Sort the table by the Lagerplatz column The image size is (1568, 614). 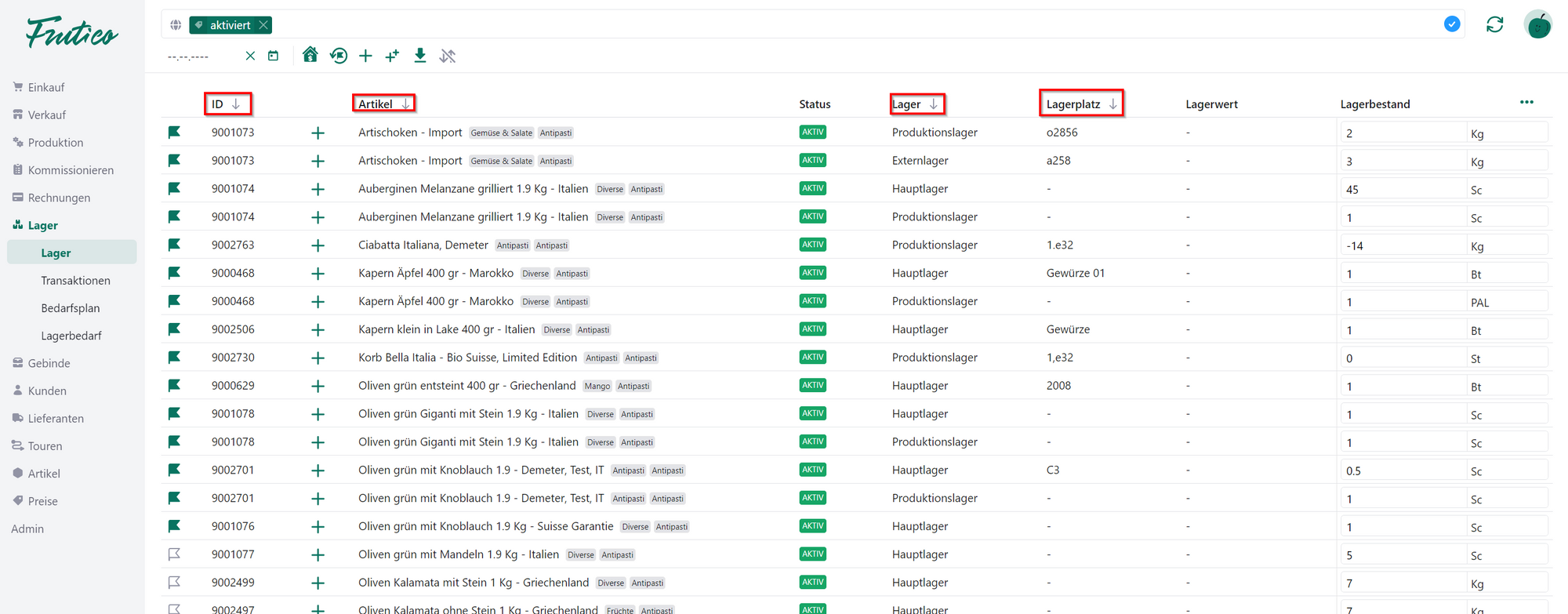pos(1080,104)
